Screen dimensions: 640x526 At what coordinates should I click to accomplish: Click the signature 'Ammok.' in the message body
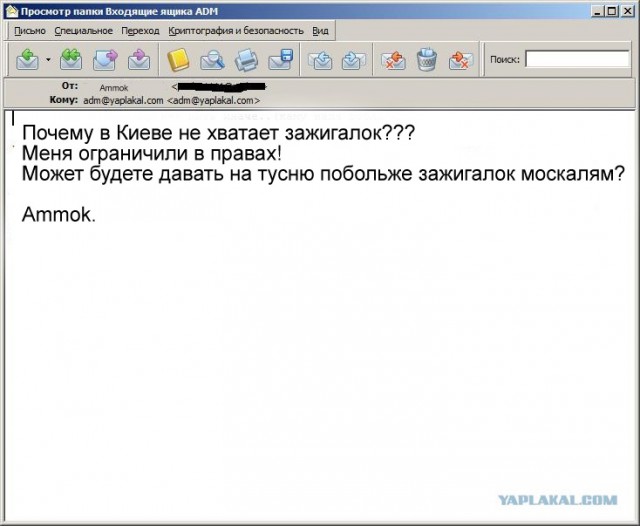(59, 214)
